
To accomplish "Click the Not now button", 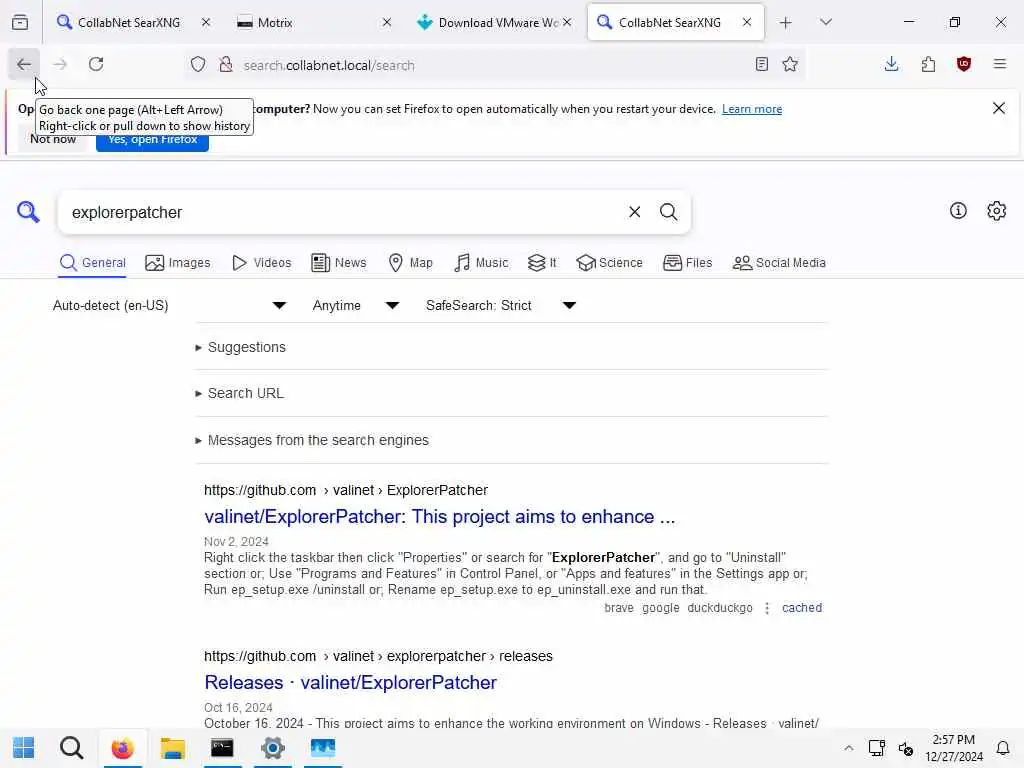I will 53,140.
